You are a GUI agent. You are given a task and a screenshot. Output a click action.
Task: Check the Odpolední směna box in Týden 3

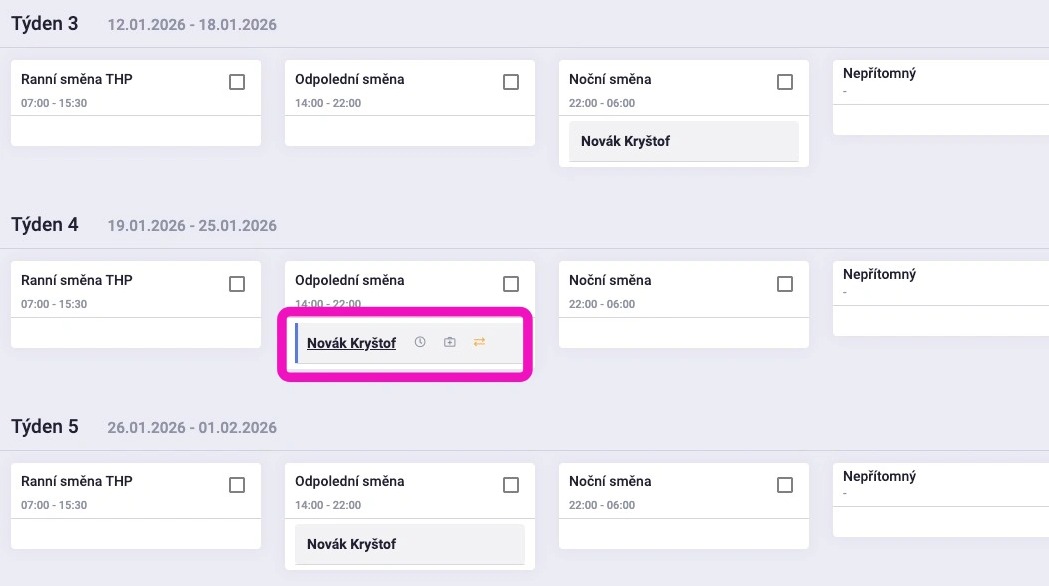pos(511,82)
